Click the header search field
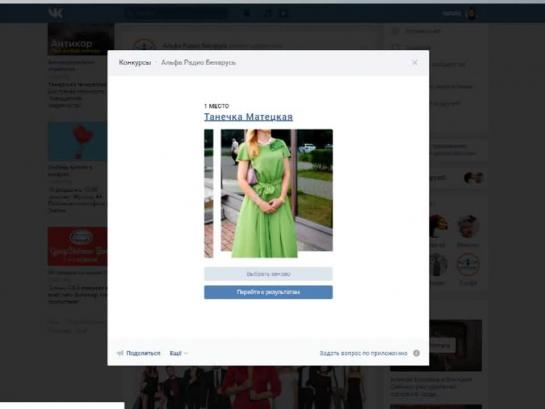This screenshot has width=545, height=409. 177,13
